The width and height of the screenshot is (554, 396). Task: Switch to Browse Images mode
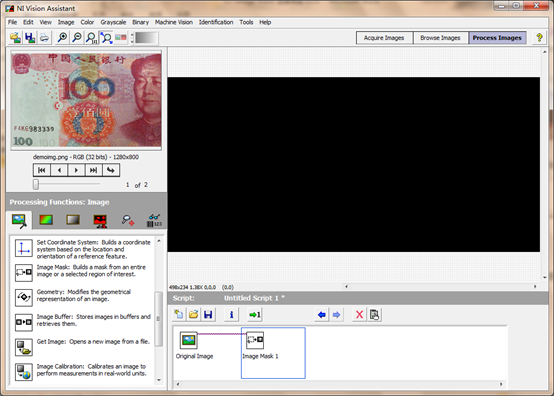(441, 38)
